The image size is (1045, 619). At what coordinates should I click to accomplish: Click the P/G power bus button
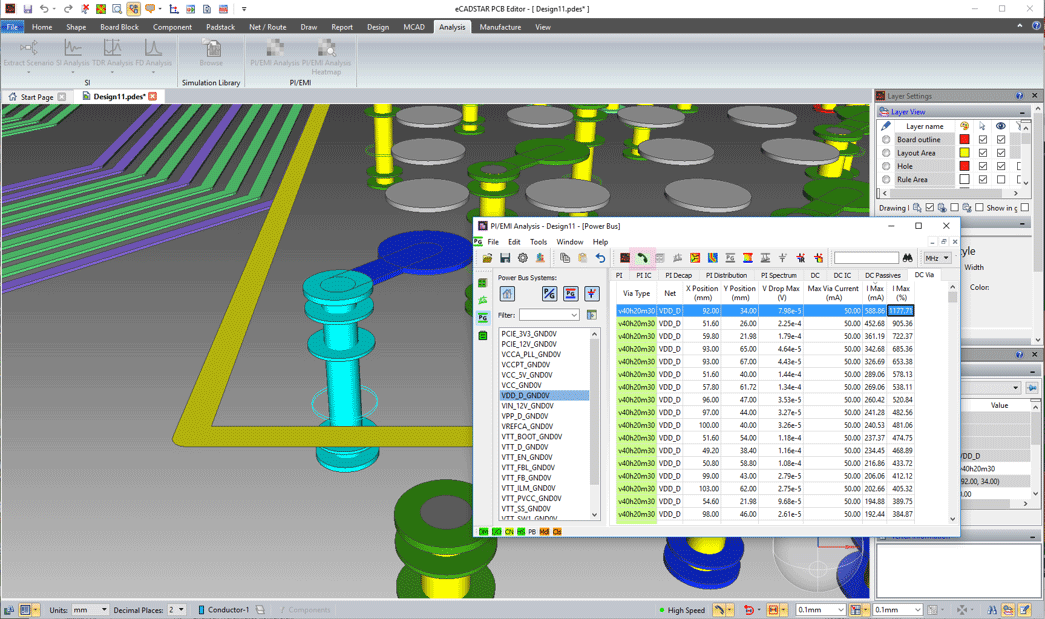point(549,294)
